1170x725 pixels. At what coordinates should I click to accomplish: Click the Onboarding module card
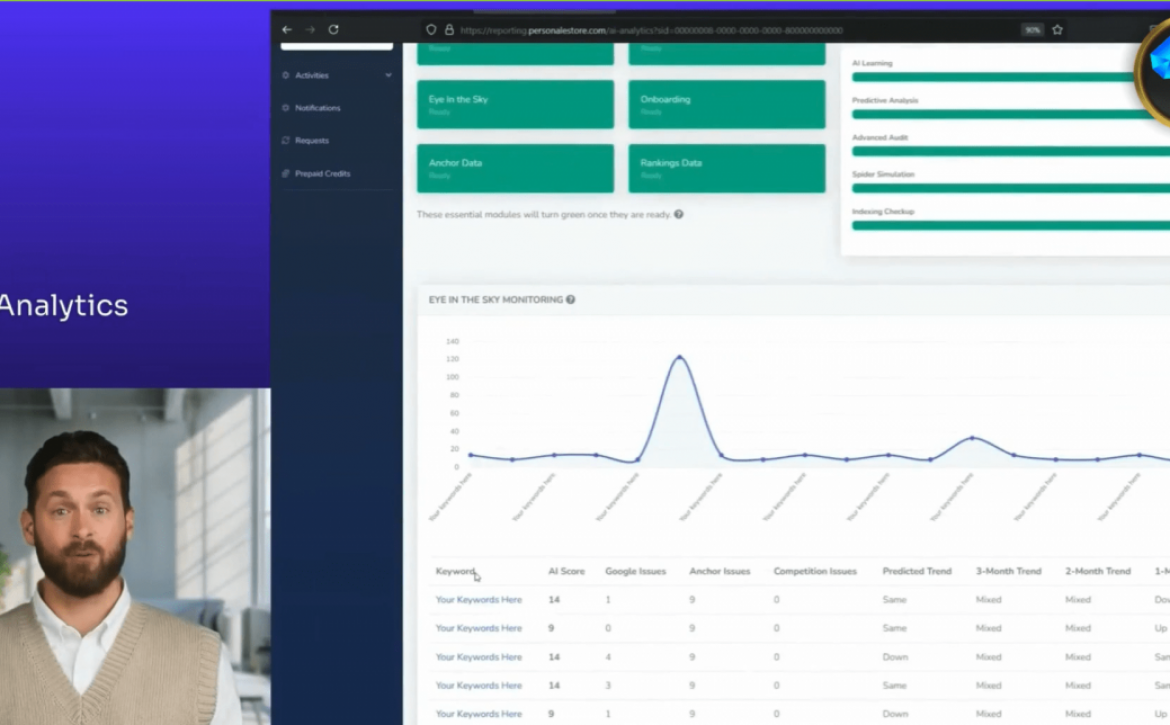[727, 104]
